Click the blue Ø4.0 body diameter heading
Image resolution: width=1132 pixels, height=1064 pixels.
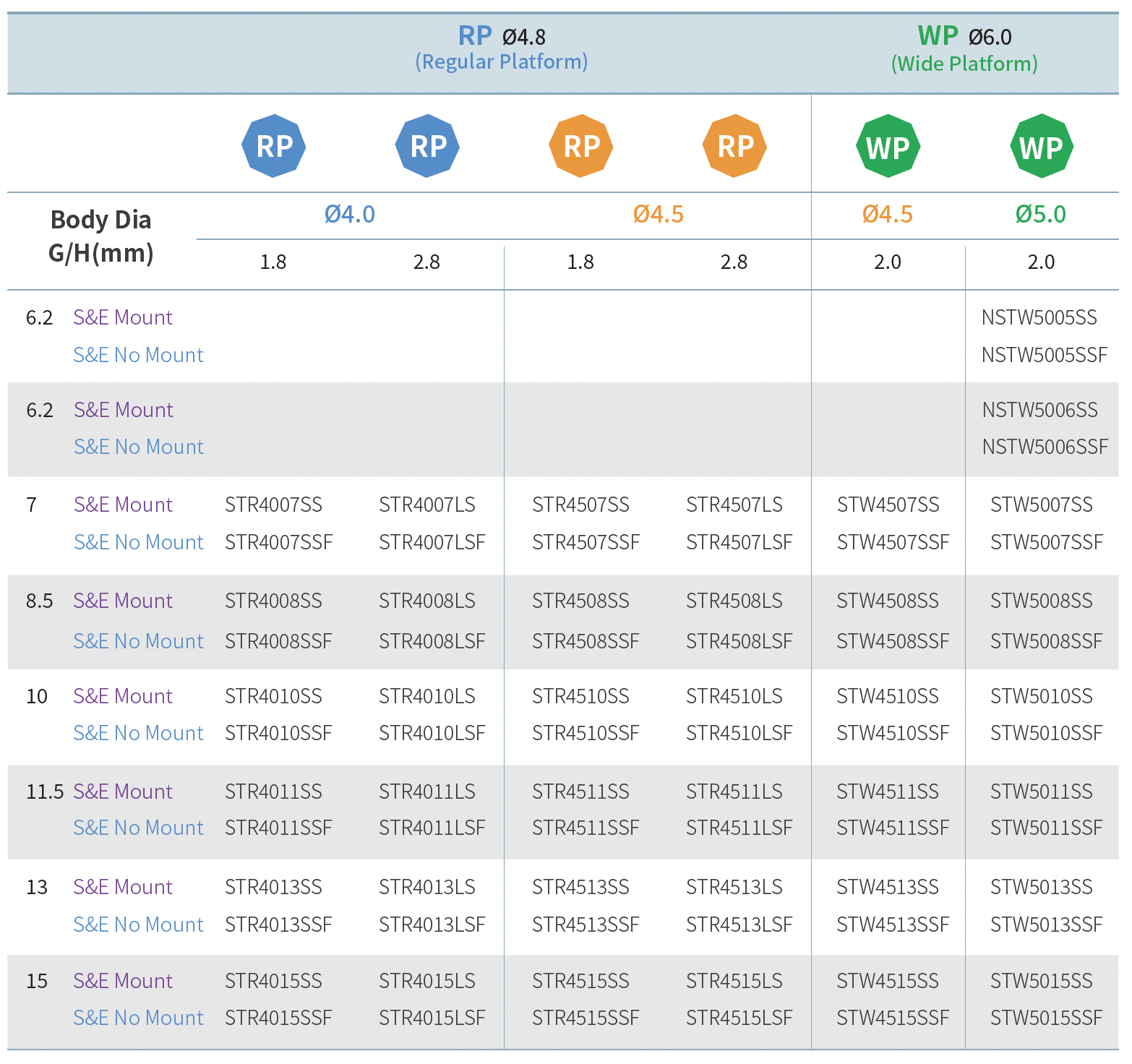point(350,215)
